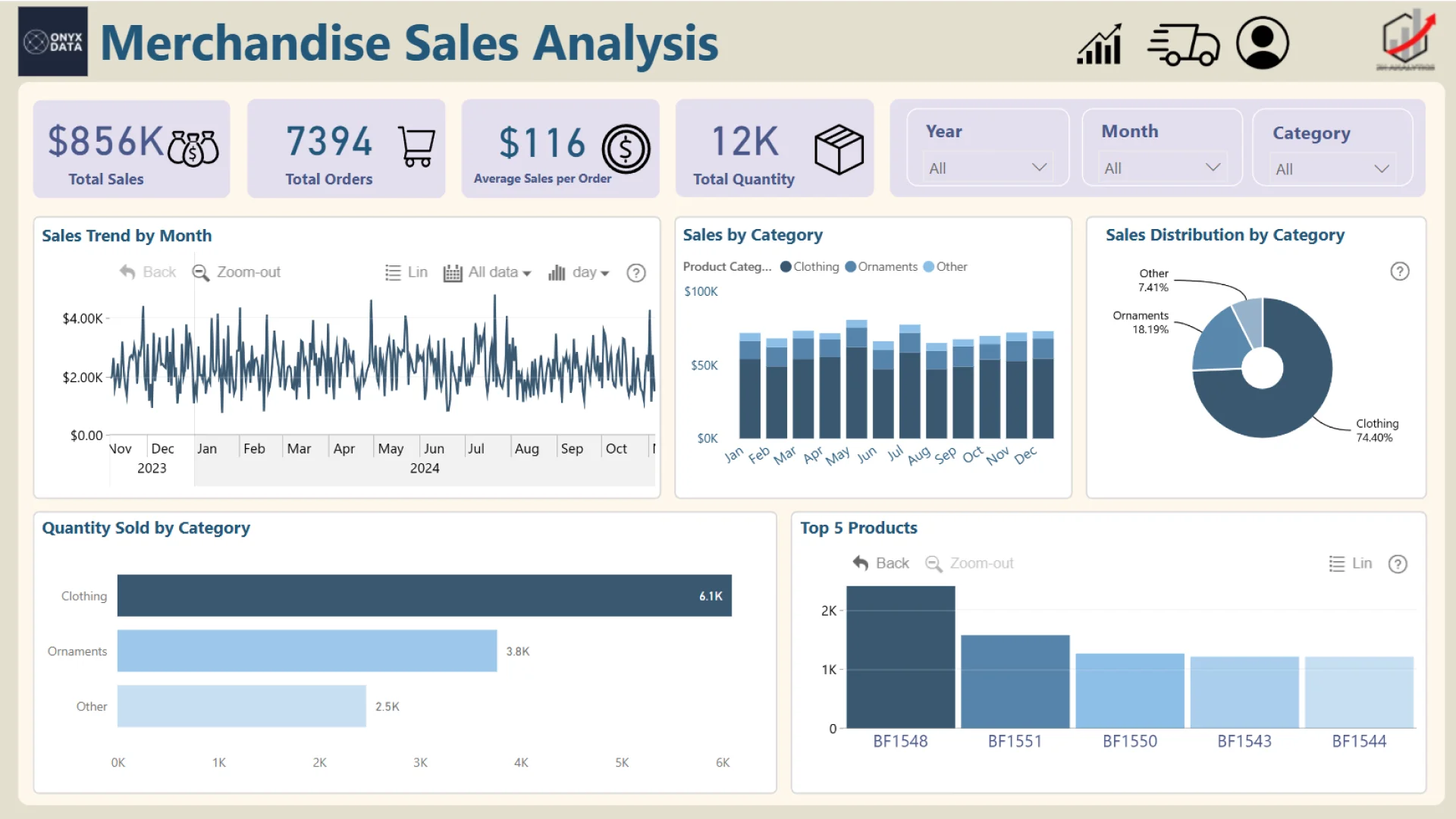Click help icon in Top 5 Products
Image resolution: width=1456 pixels, height=819 pixels.
click(x=1398, y=564)
